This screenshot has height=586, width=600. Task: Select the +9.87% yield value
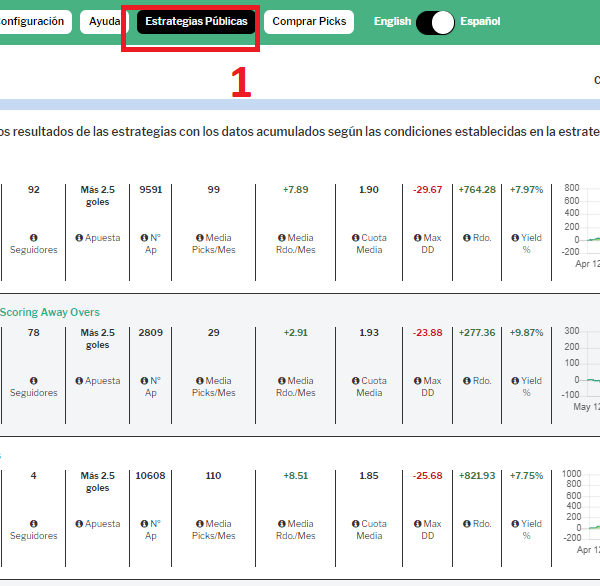[x=527, y=333]
